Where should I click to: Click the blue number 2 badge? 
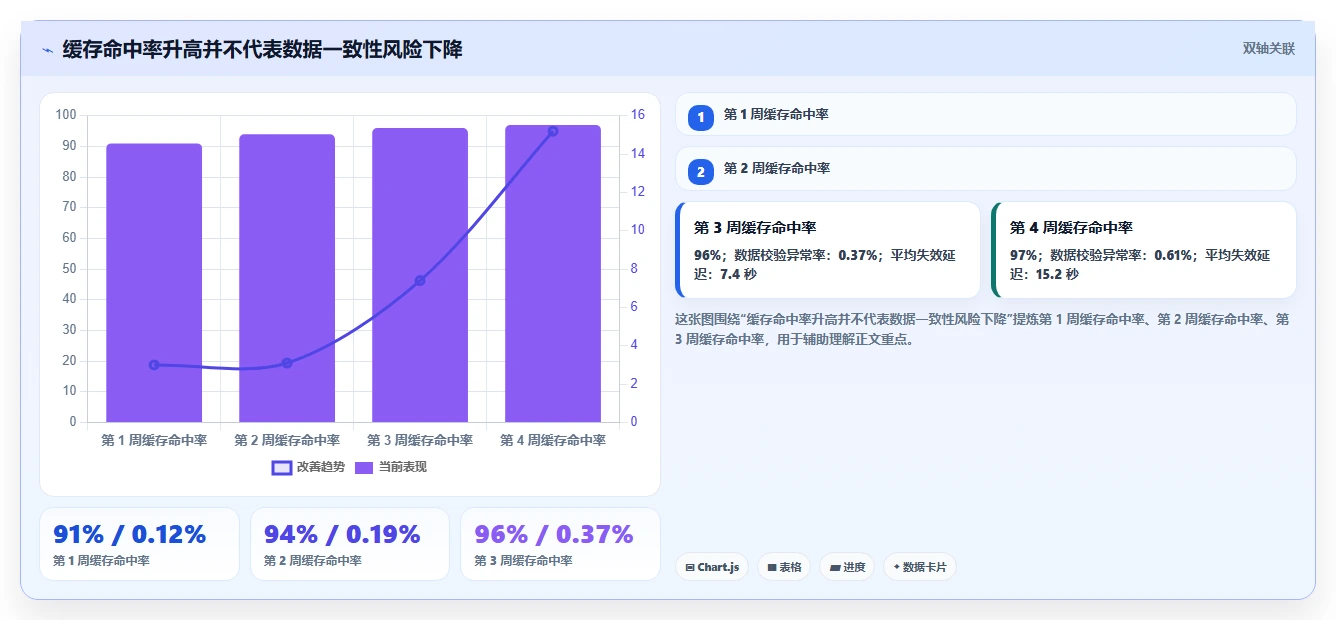pyautogui.click(x=701, y=172)
